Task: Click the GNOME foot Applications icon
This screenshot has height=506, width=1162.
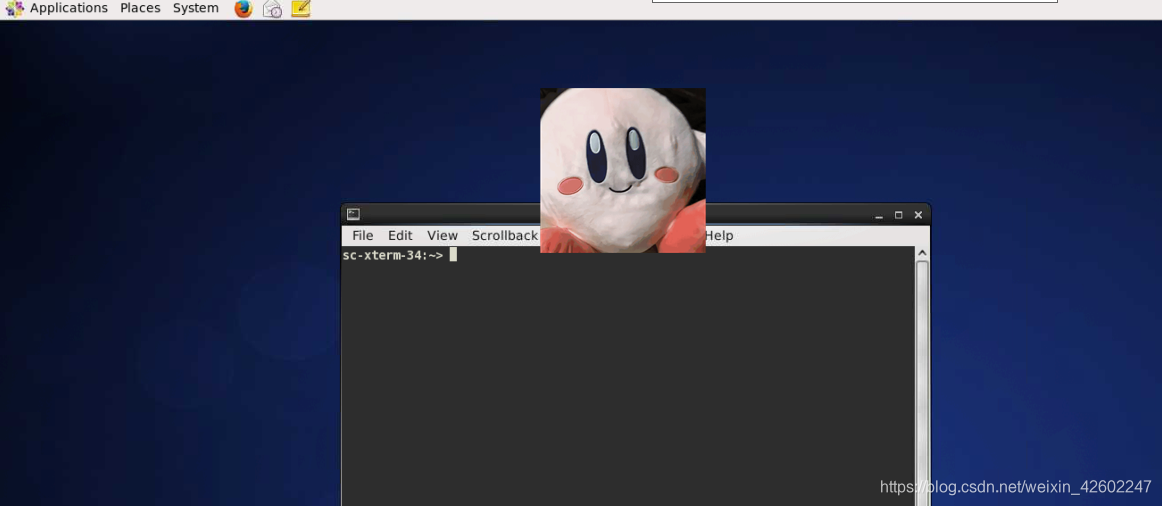Action: [x=14, y=9]
